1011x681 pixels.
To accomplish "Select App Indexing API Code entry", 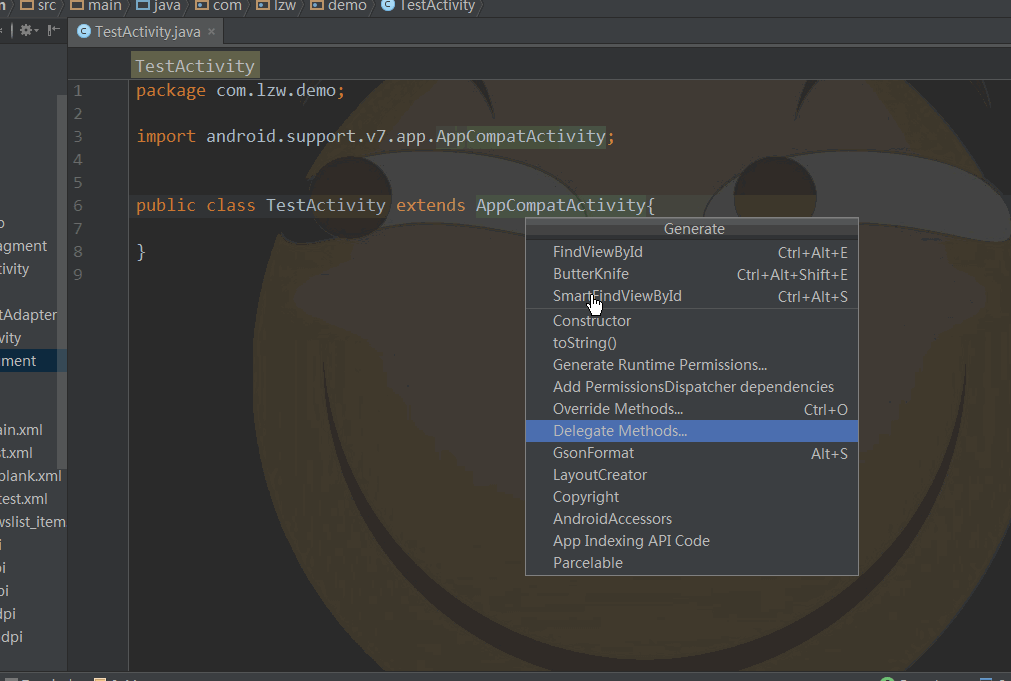I will click(x=692, y=540).
